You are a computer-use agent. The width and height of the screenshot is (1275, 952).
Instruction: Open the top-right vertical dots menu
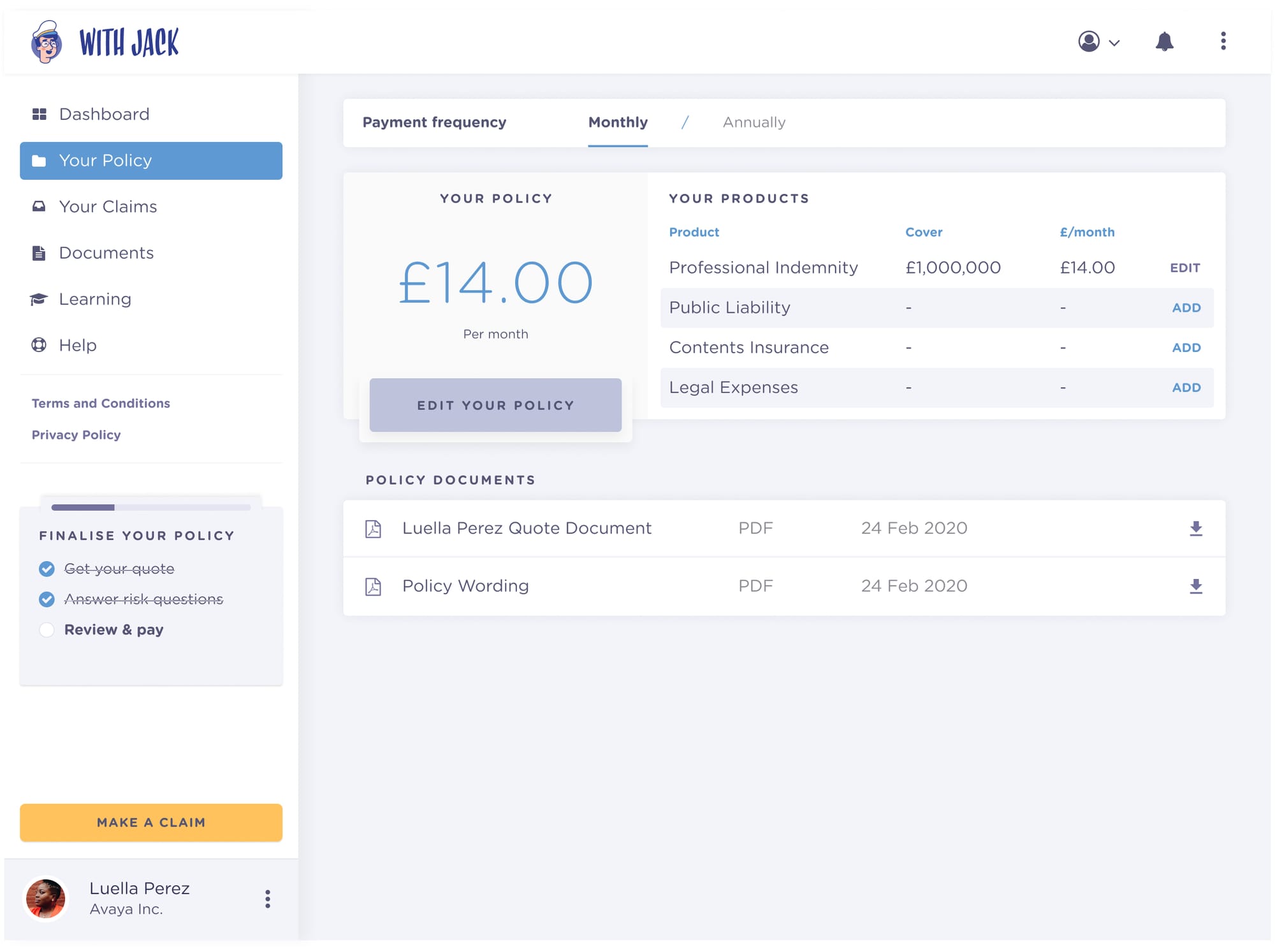(x=1222, y=41)
